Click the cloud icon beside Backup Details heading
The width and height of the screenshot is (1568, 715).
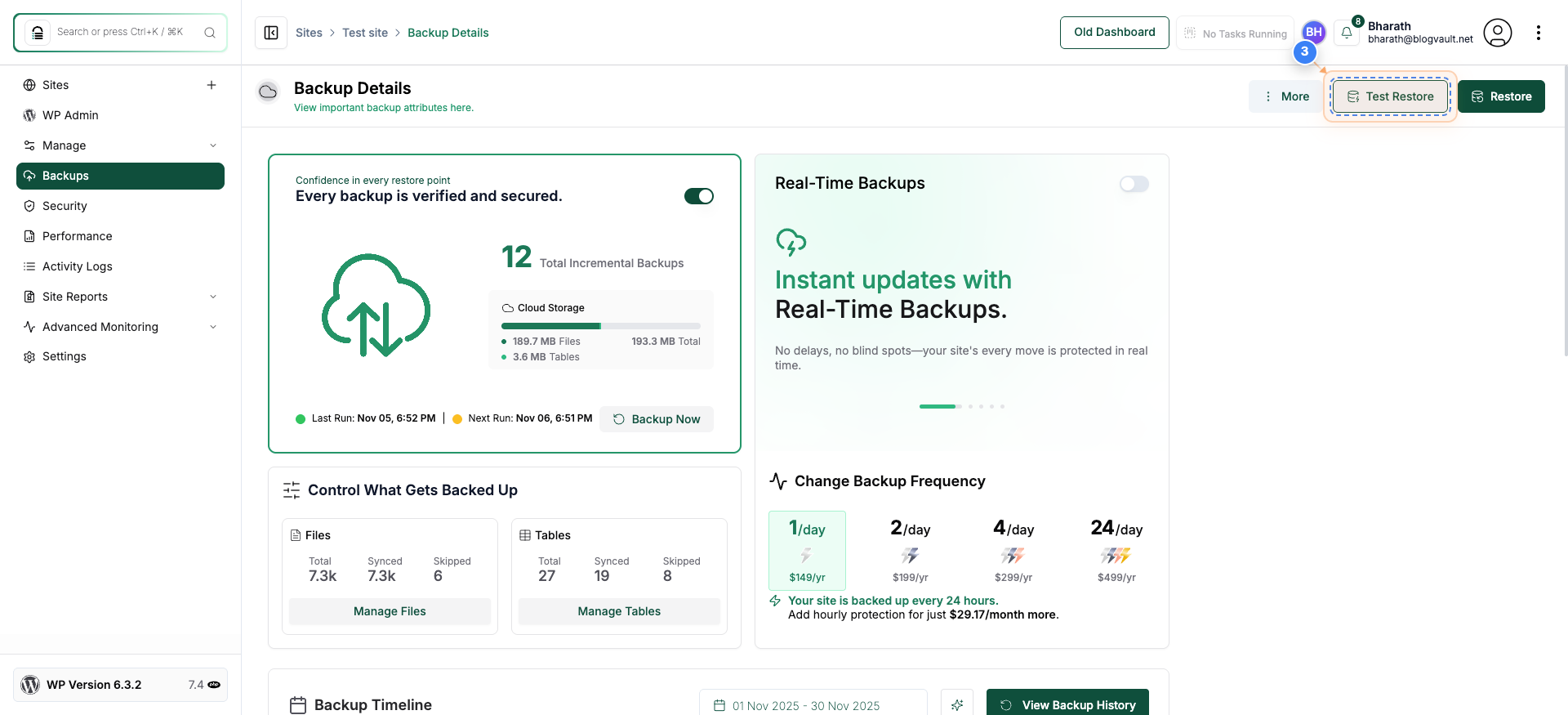tap(268, 92)
